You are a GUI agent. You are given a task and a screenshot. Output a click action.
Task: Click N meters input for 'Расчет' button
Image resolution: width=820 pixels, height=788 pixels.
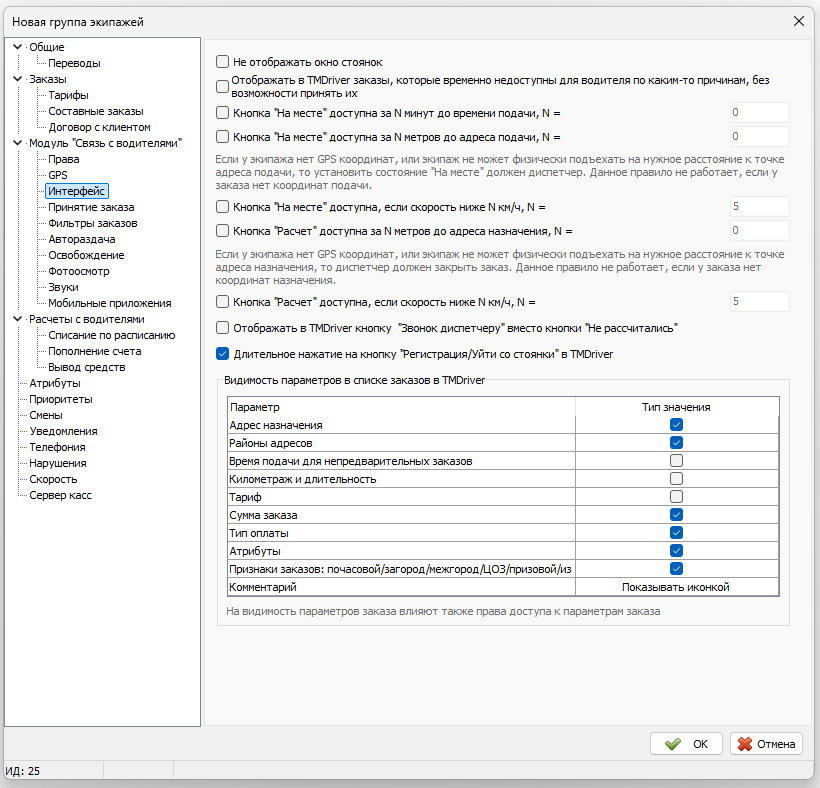pyautogui.click(x=759, y=231)
